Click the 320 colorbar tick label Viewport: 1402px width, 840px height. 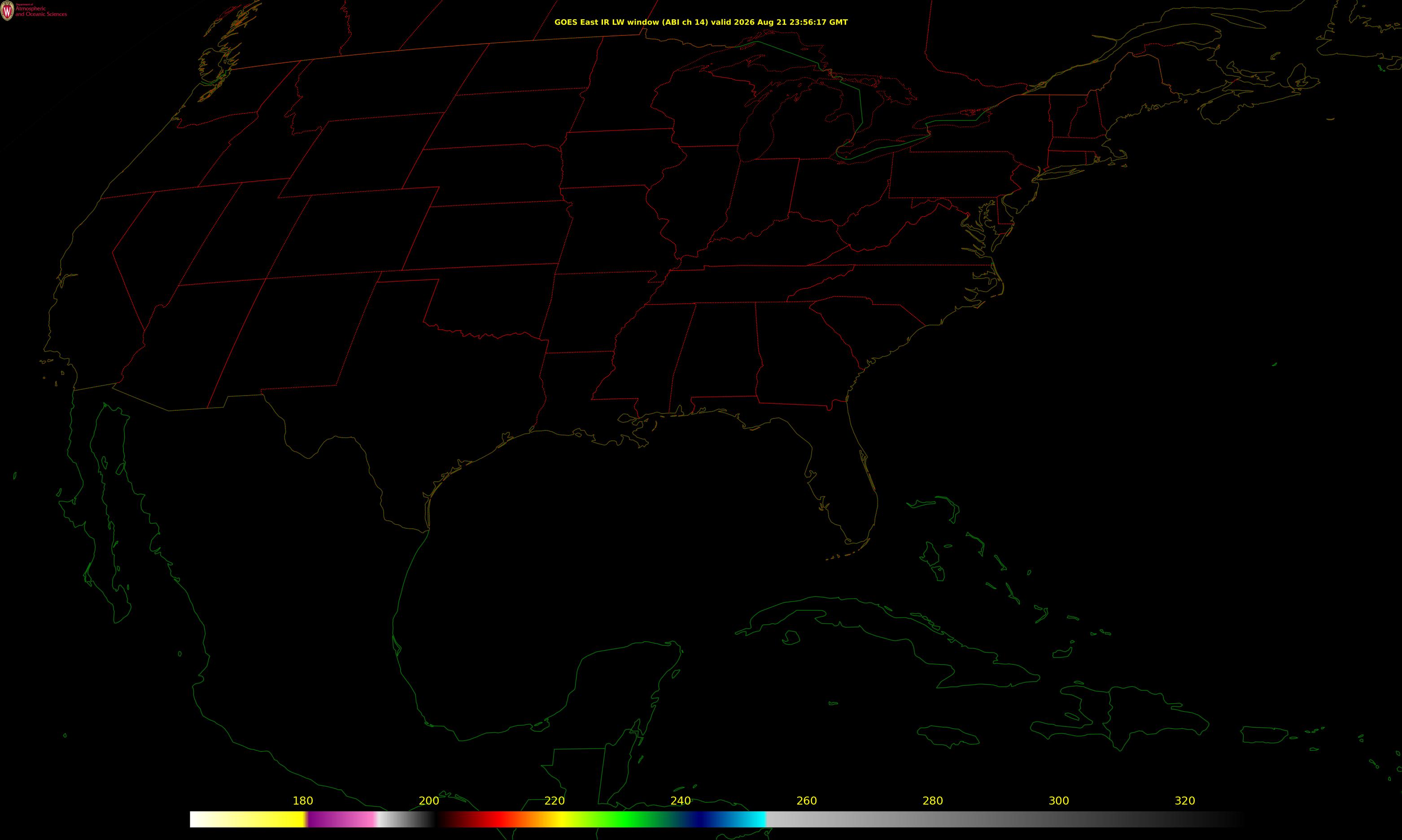click(x=1185, y=801)
